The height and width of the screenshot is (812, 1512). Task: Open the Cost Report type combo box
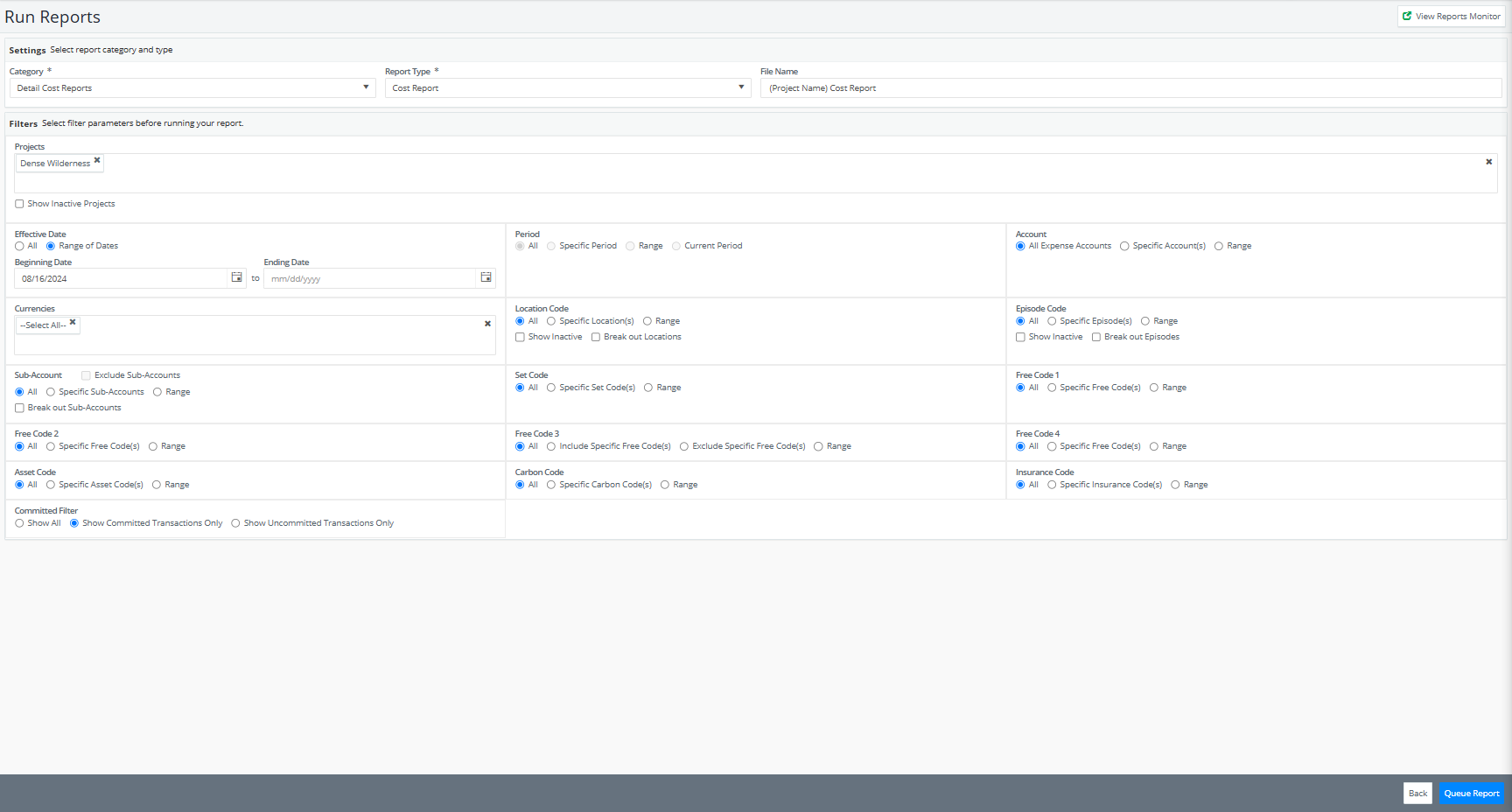click(568, 87)
